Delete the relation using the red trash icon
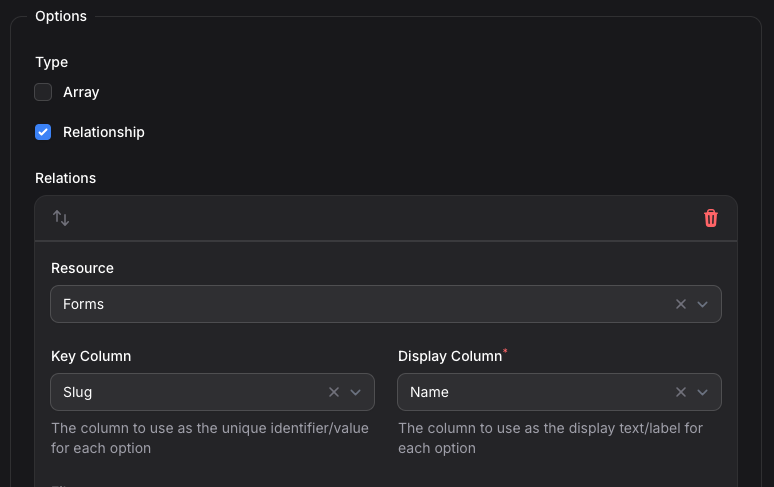 click(x=711, y=218)
